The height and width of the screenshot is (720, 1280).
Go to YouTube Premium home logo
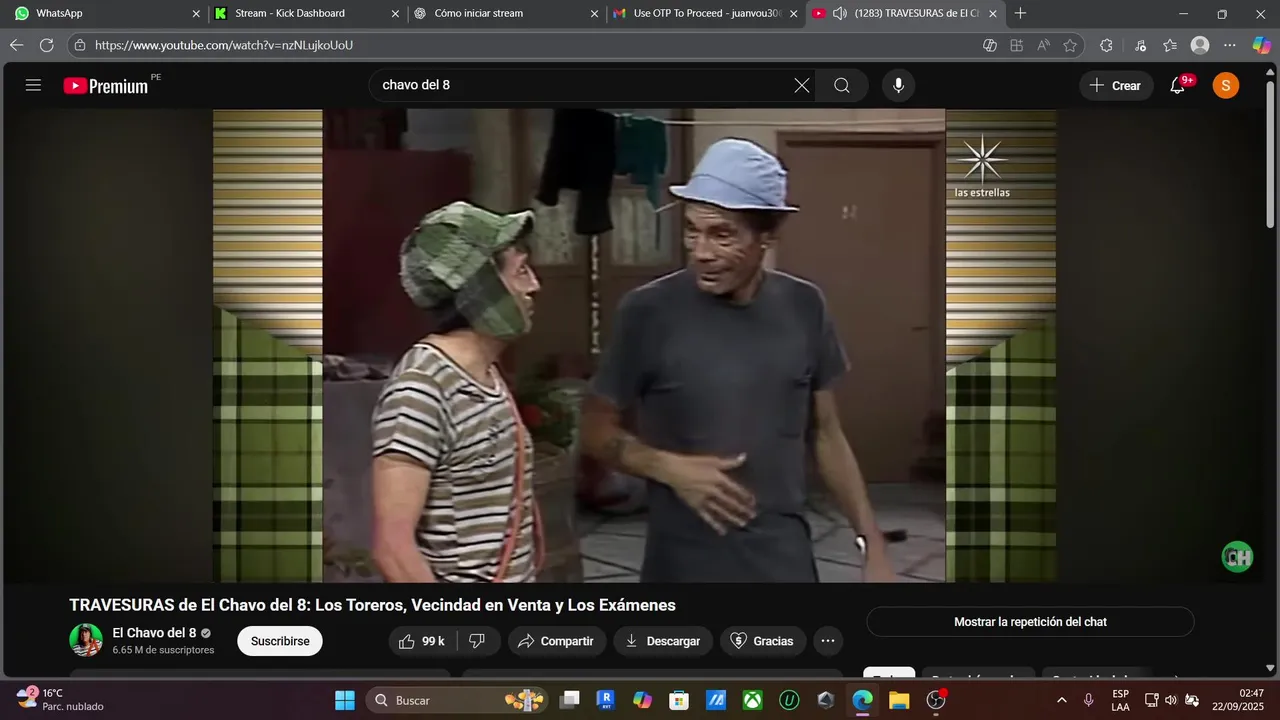click(106, 86)
